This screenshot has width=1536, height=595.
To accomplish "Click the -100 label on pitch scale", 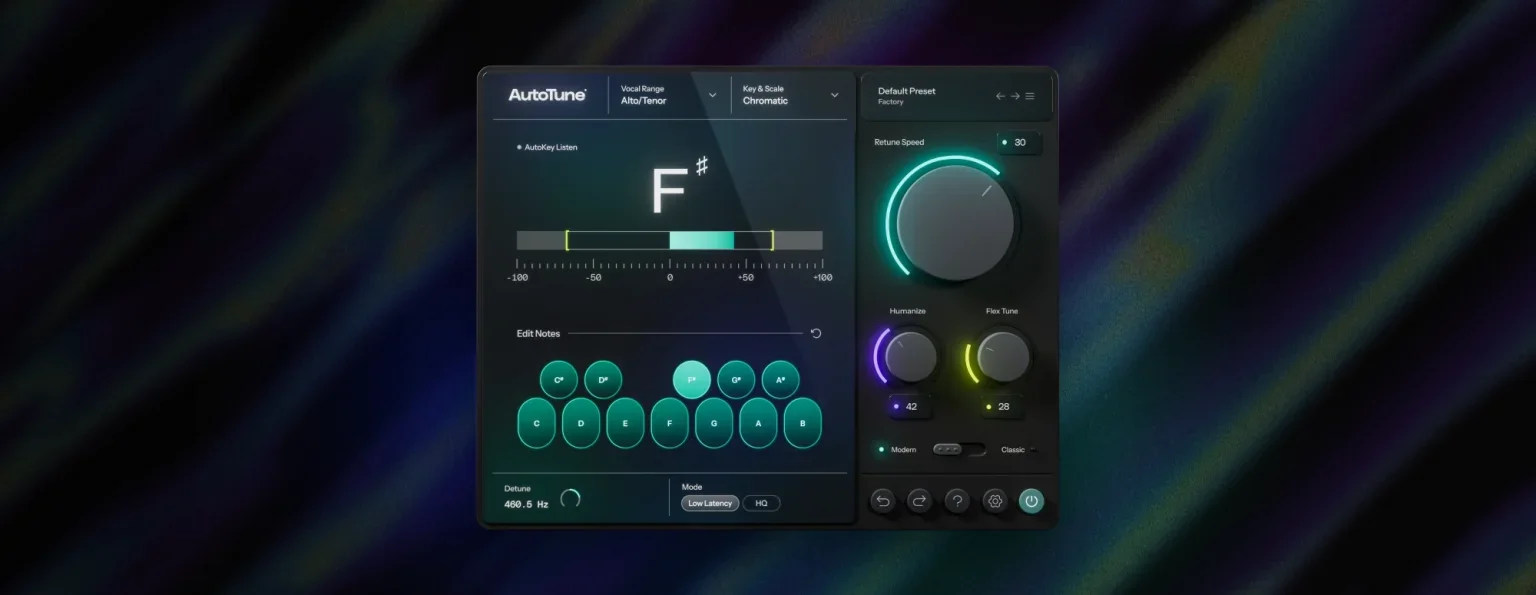I will pyautogui.click(x=517, y=277).
